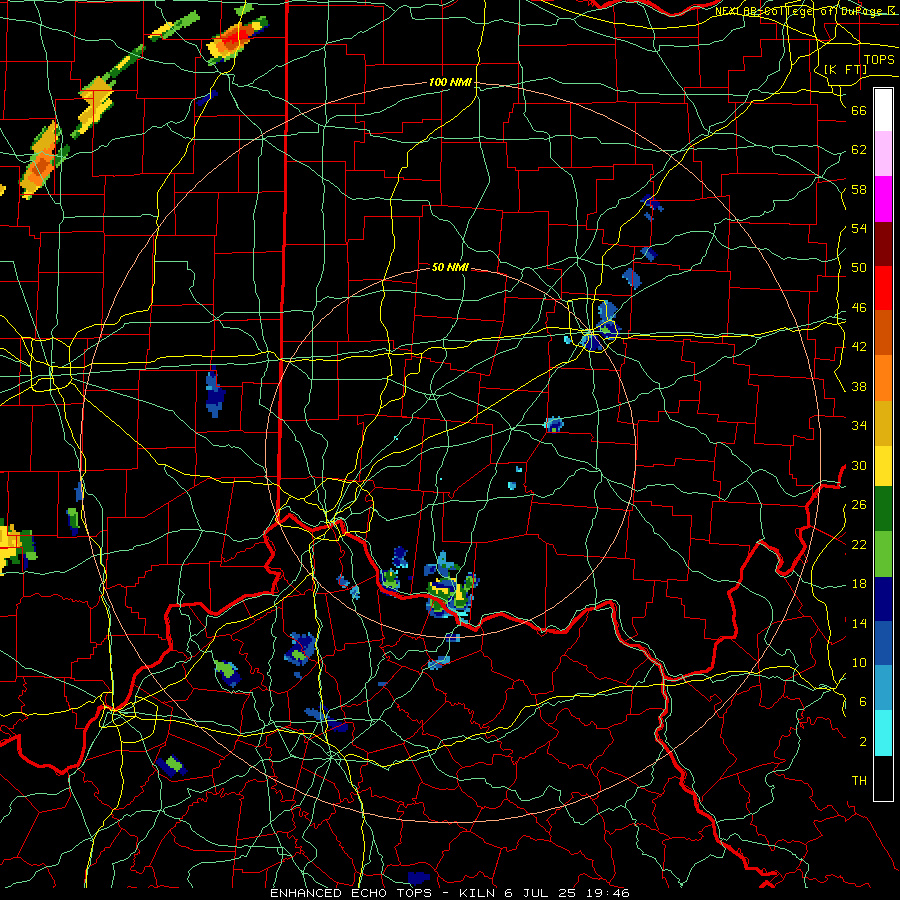Image resolution: width=900 pixels, height=900 pixels.
Task: Click the "10" legend value
Action: pyautogui.click(x=859, y=663)
